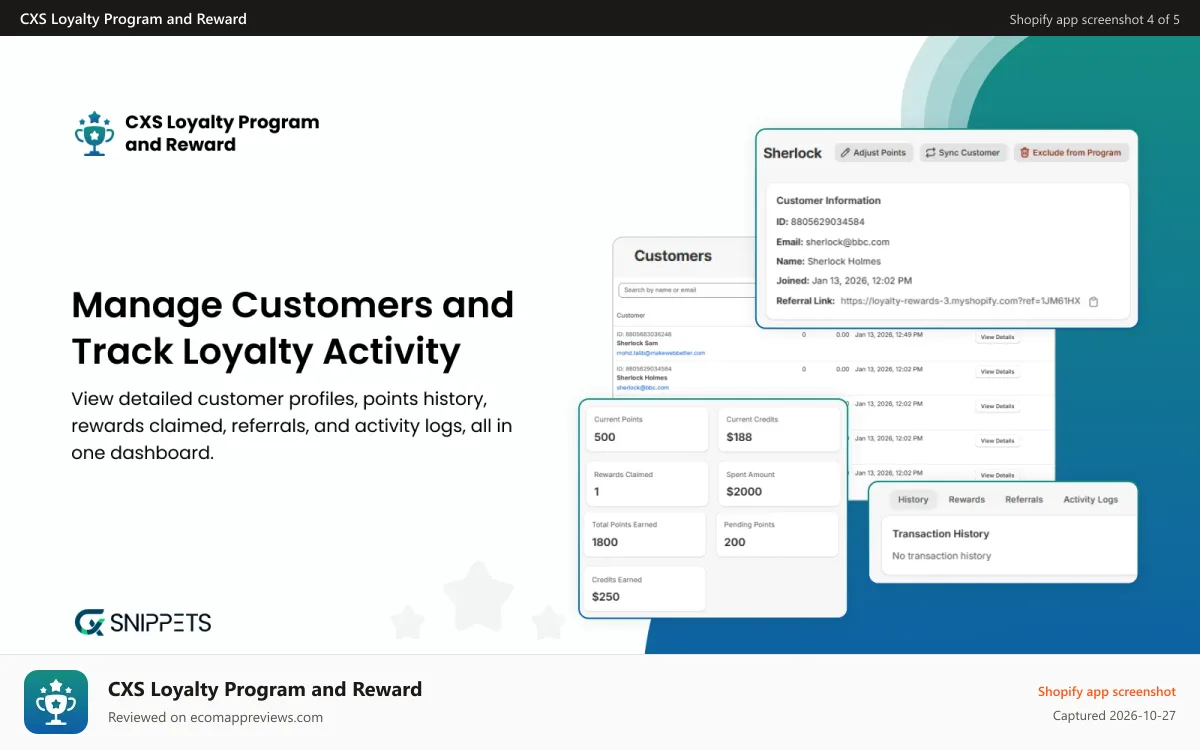Click the Current Credits $188 card
The image size is (1200, 750).
click(779, 429)
